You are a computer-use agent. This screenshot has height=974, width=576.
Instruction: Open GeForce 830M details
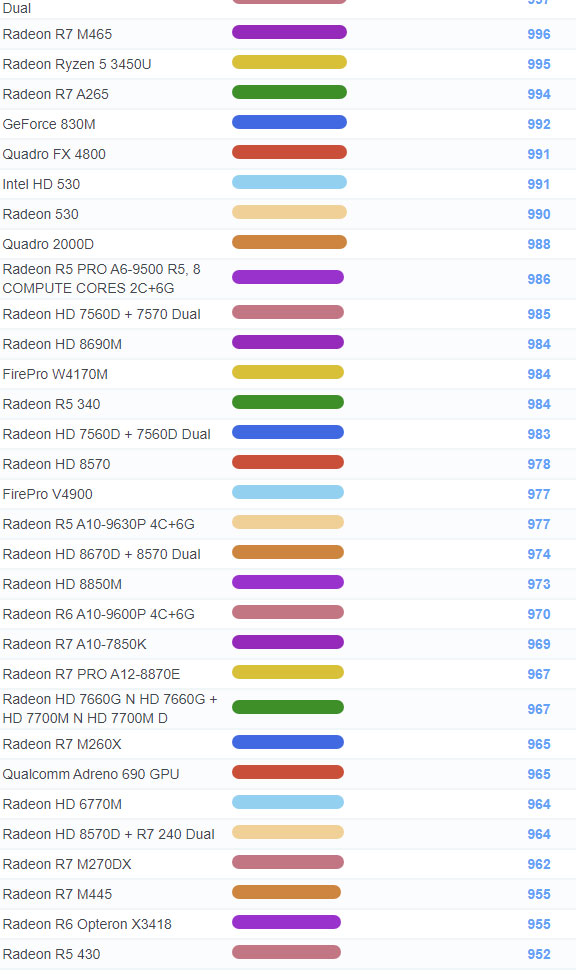click(49, 124)
